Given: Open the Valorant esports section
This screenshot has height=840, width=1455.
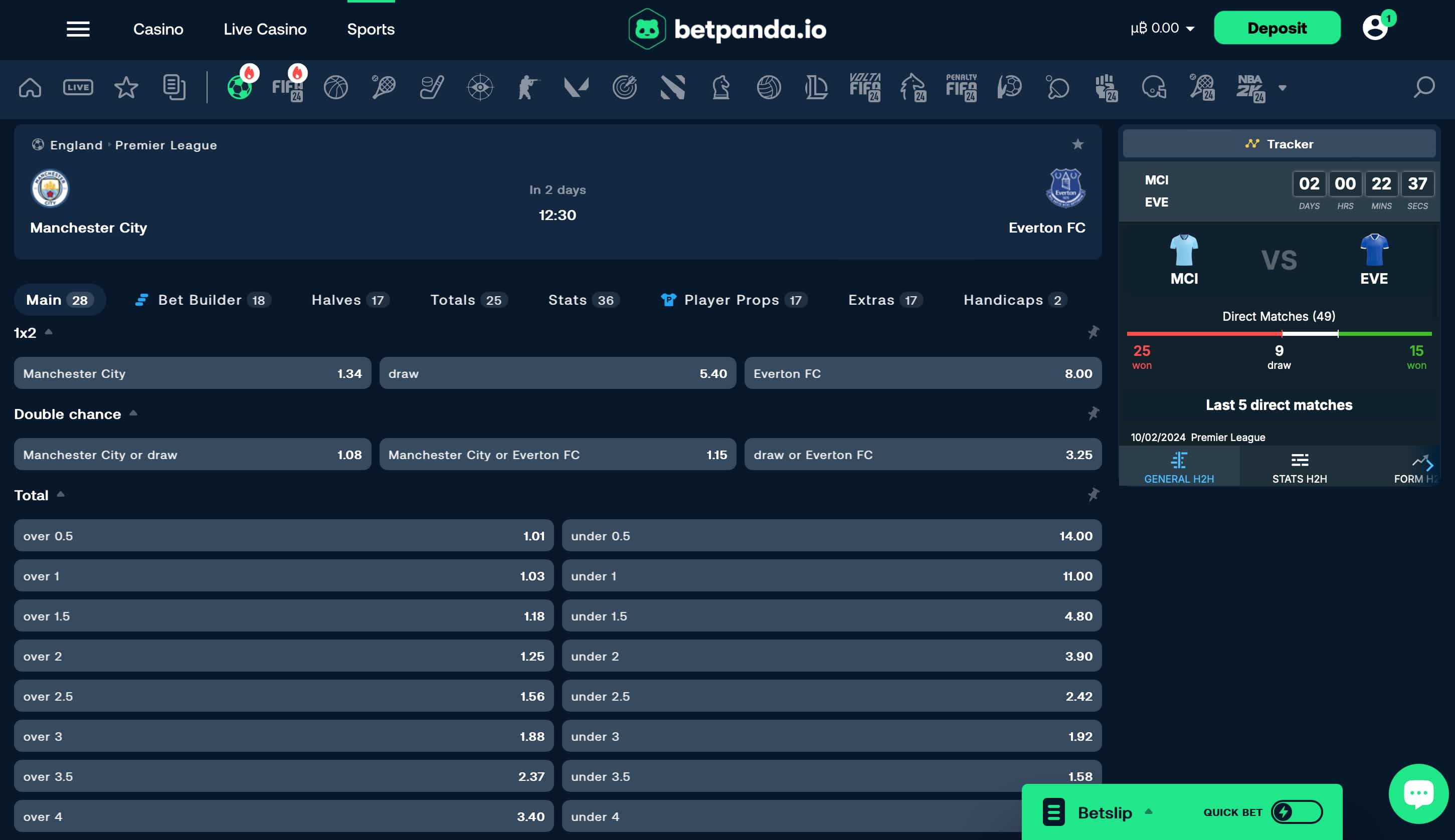Looking at the screenshot, I should [x=577, y=87].
